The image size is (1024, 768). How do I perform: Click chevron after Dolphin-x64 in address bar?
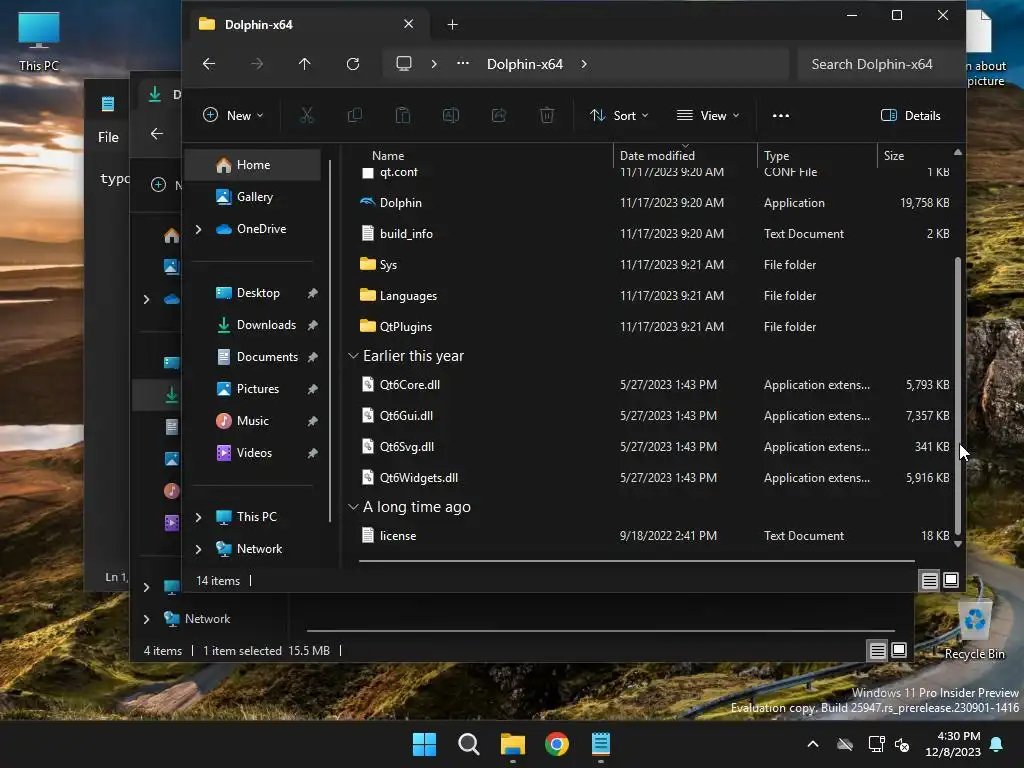584,64
